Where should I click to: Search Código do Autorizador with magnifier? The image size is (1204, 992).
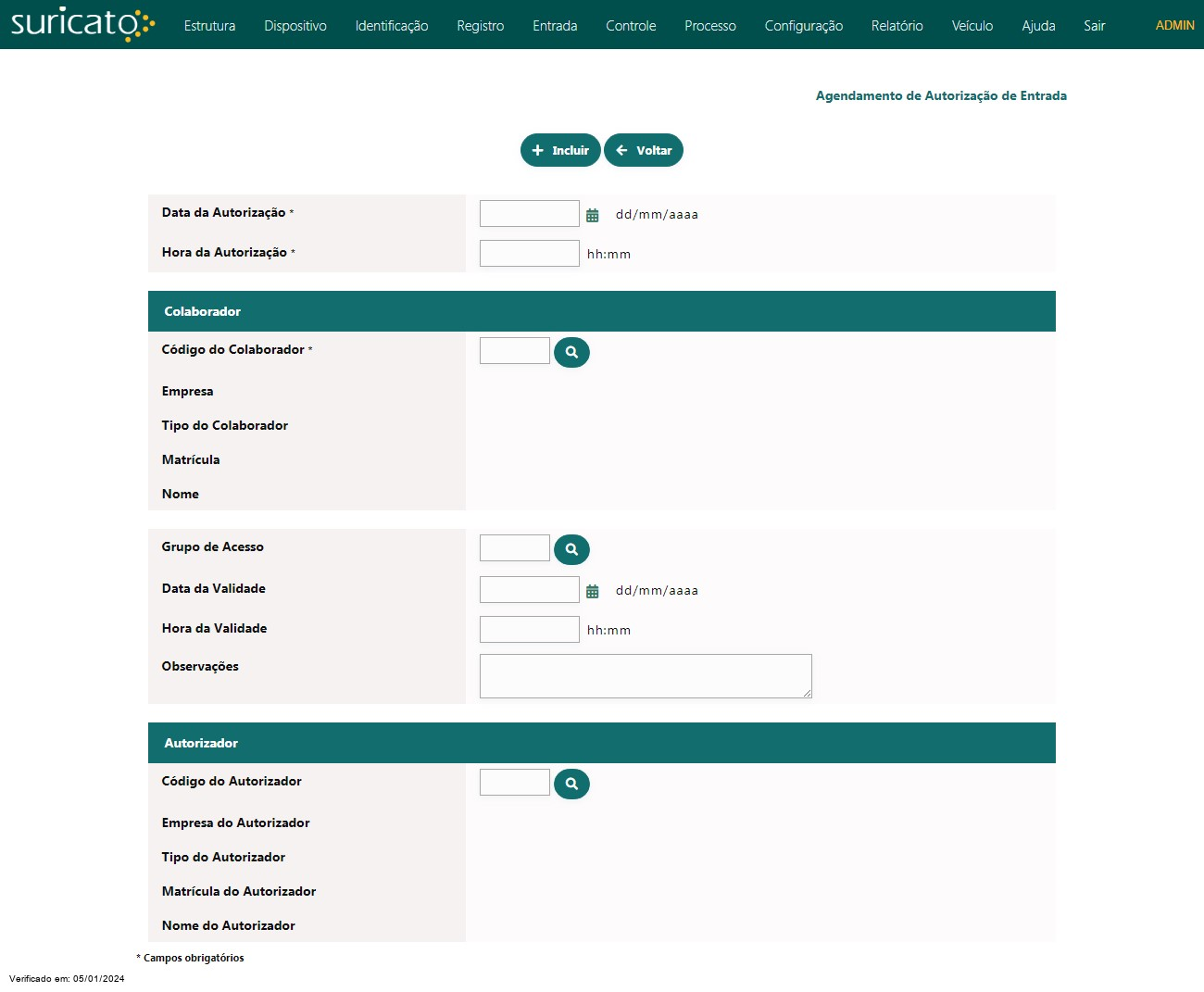(x=571, y=784)
